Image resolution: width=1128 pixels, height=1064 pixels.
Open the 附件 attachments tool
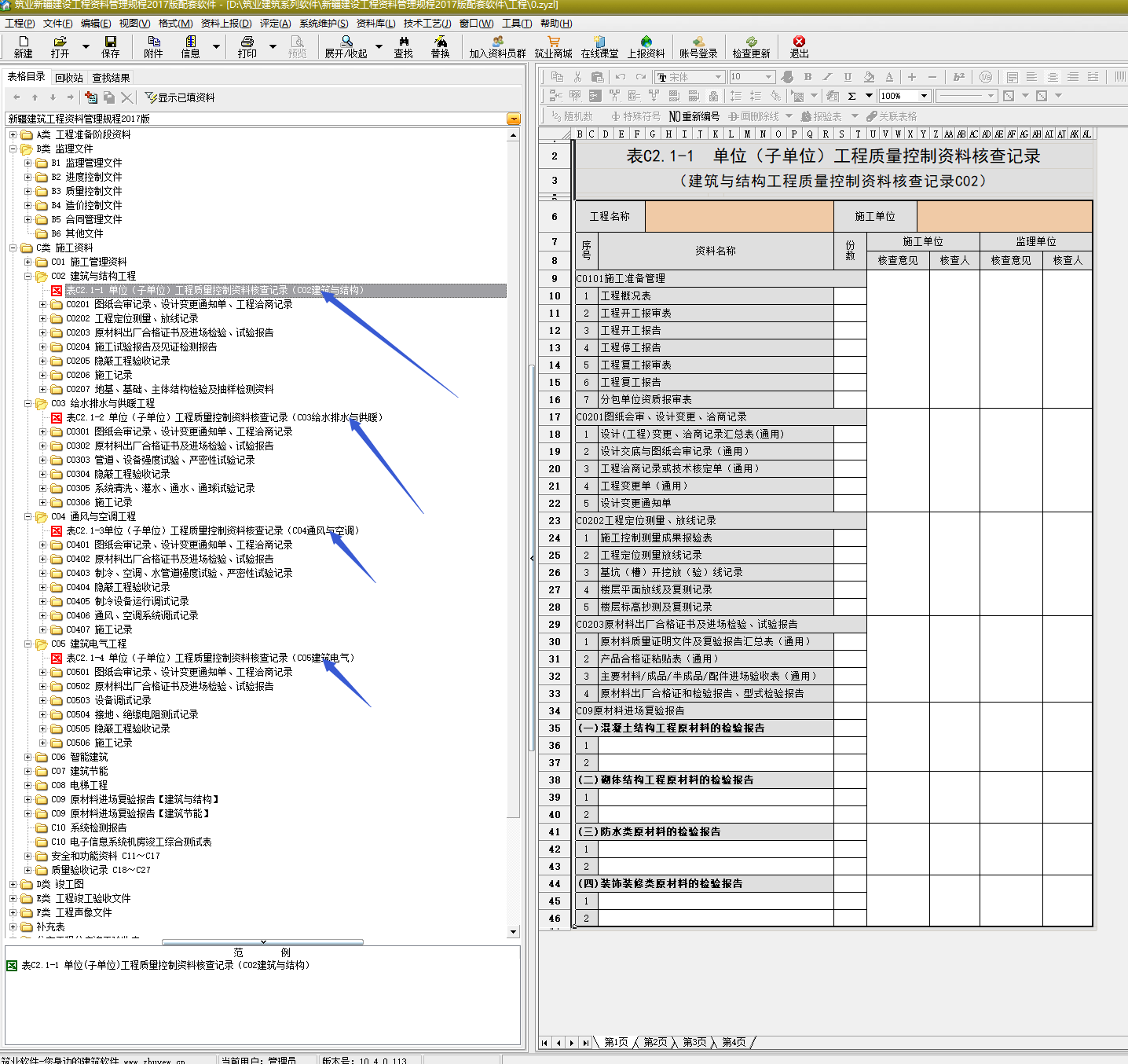(x=153, y=46)
